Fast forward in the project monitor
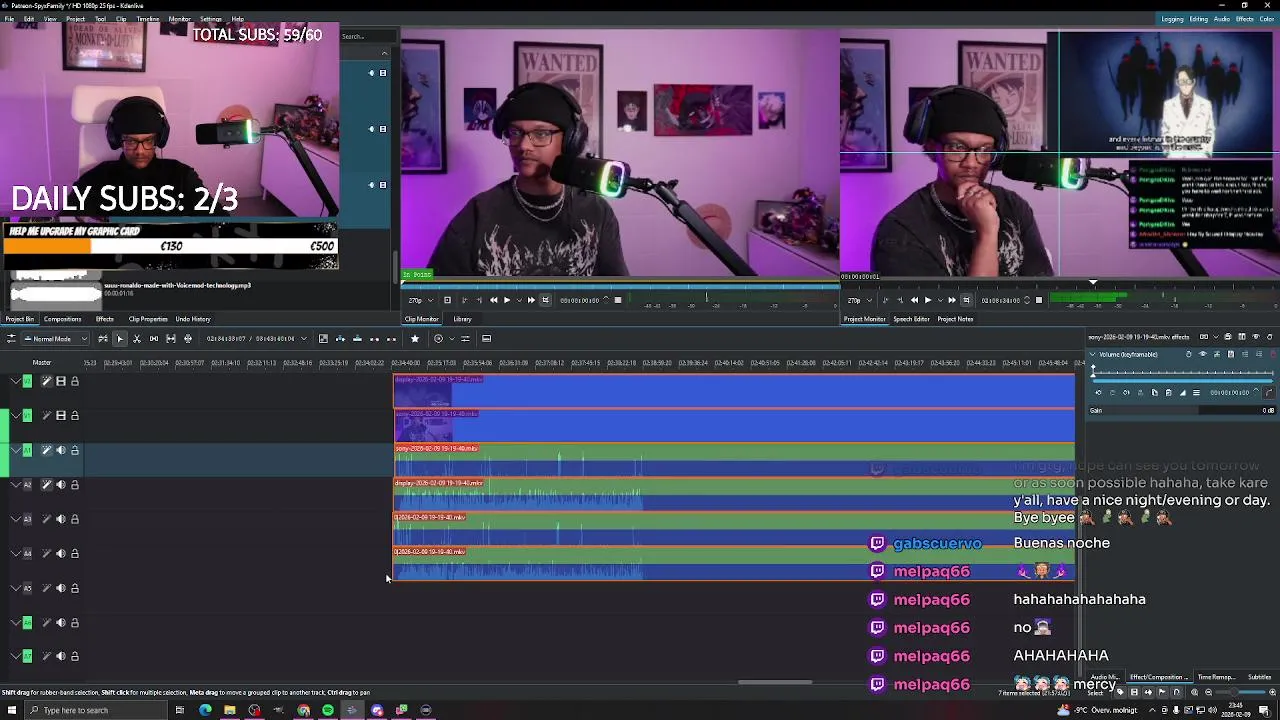 point(952,300)
